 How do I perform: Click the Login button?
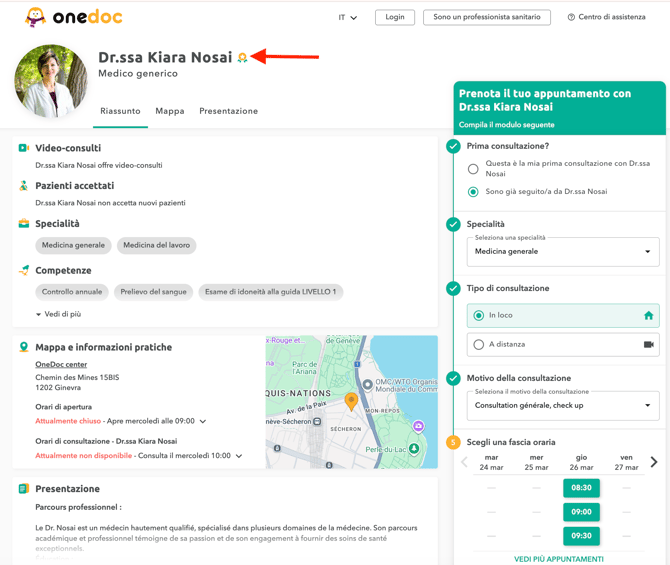pyautogui.click(x=394, y=17)
